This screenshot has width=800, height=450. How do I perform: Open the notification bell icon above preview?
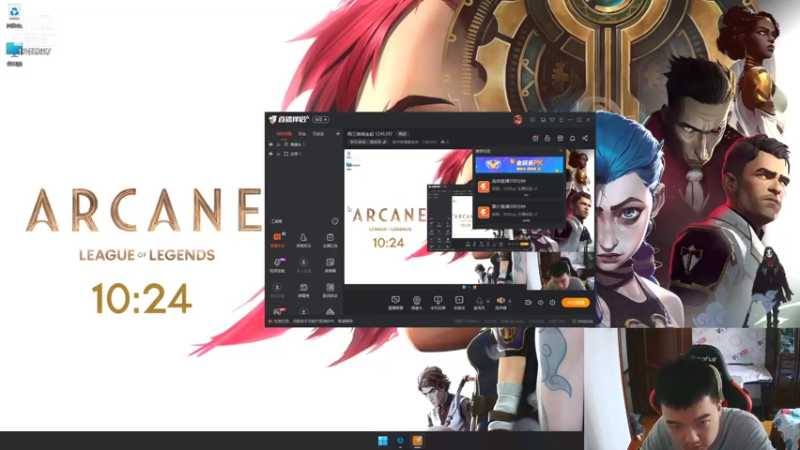coord(572,138)
